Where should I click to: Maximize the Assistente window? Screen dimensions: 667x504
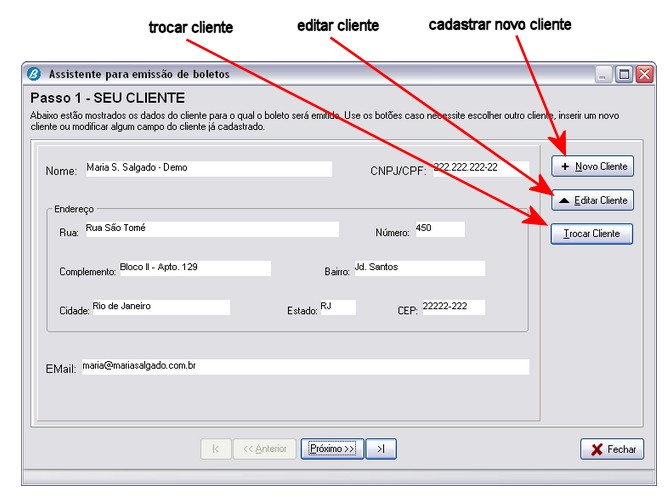click(x=624, y=74)
